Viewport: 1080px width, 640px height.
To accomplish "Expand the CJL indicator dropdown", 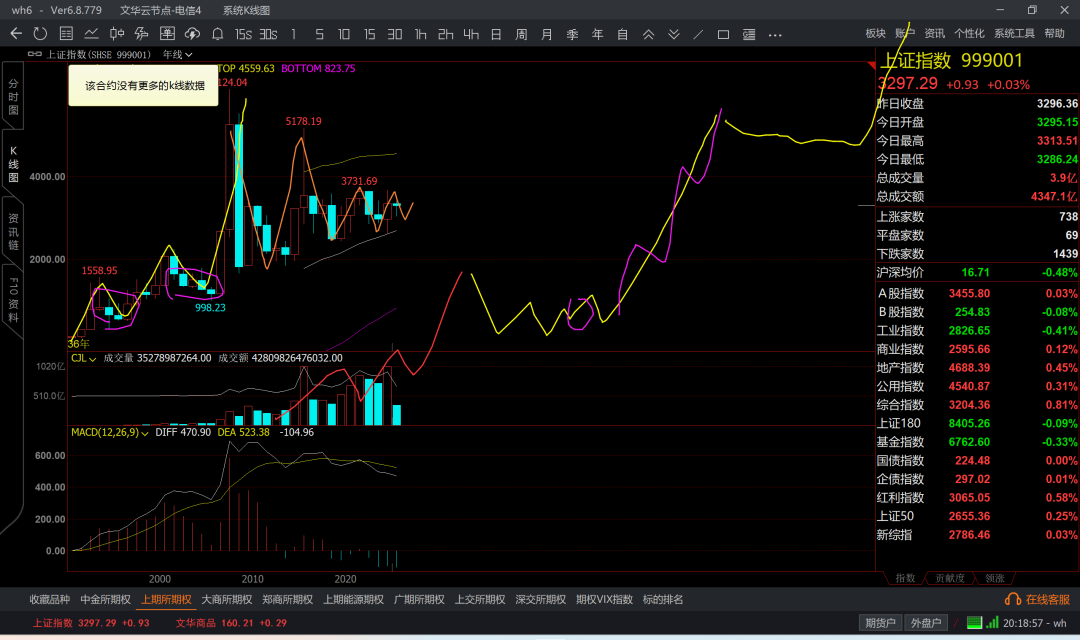I will point(82,358).
